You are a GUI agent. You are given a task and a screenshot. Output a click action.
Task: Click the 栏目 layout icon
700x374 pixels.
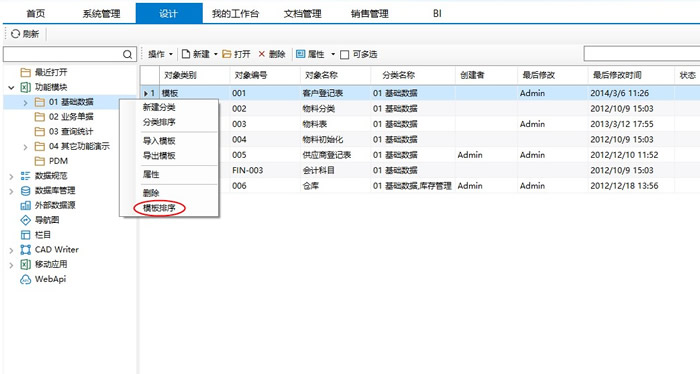25,235
